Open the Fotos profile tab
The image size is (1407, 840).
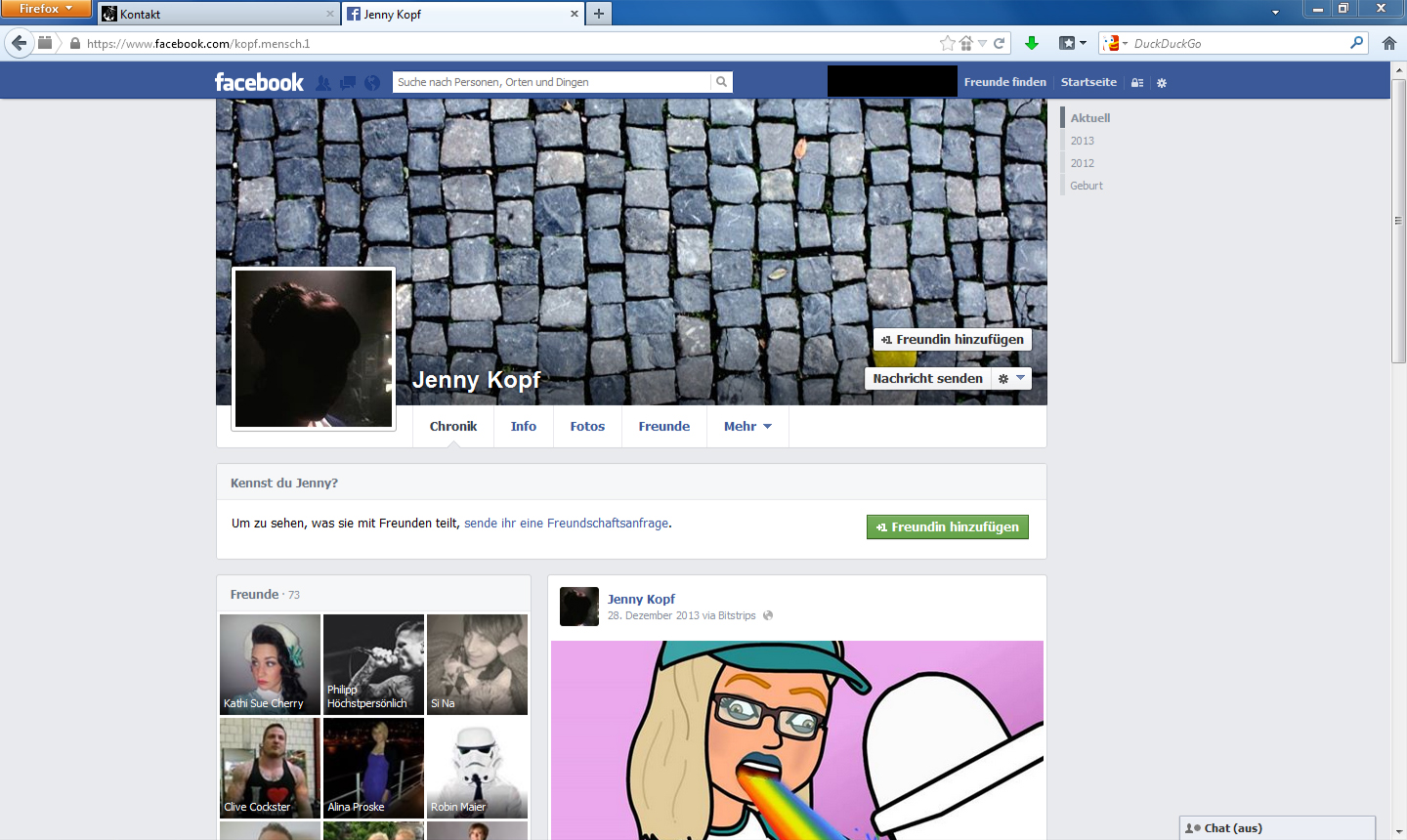click(x=587, y=426)
